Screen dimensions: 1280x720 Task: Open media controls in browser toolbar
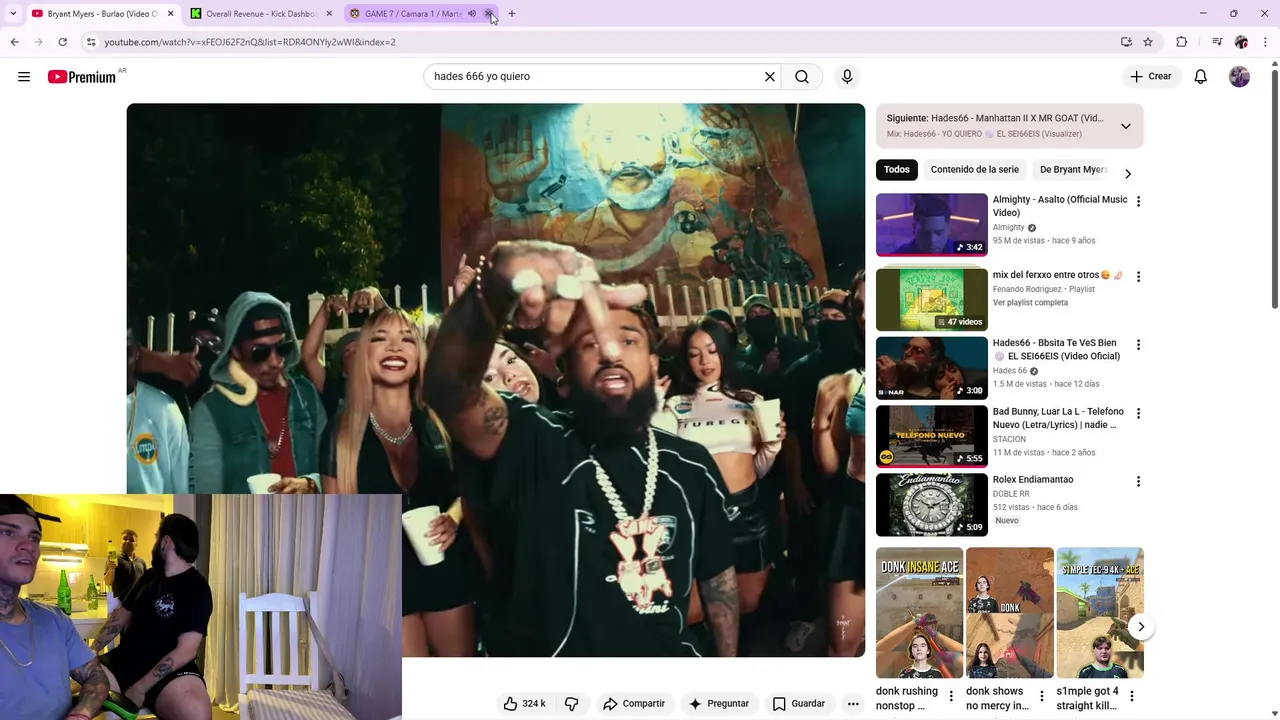(1217, 42)
